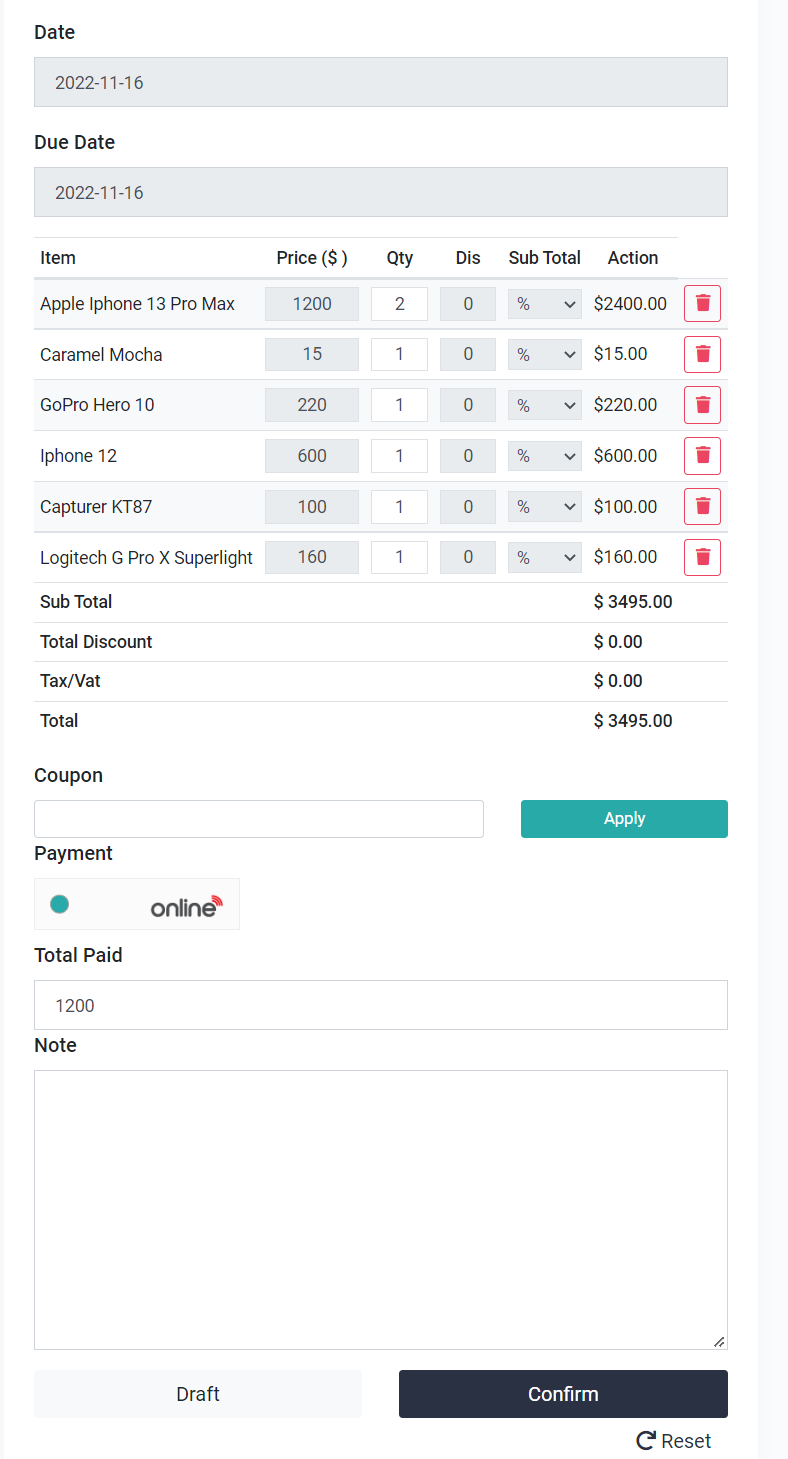Expand discount type selector for Iphone 12
788x1459 pixels.
(x=544, y=456)
